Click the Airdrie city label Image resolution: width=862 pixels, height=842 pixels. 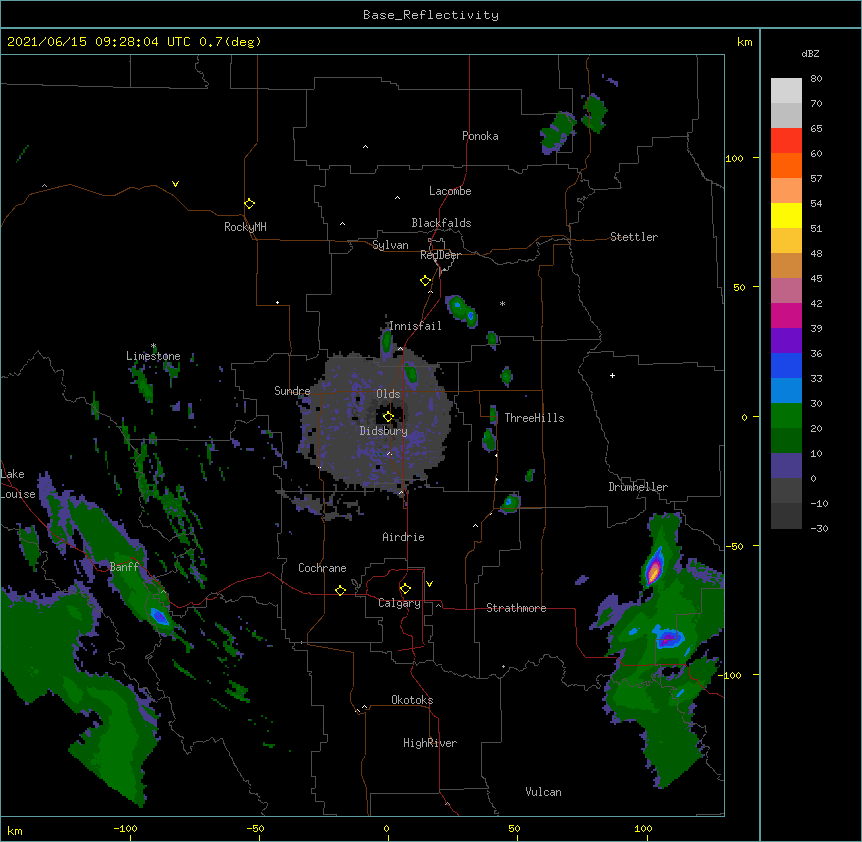[404, 537]
